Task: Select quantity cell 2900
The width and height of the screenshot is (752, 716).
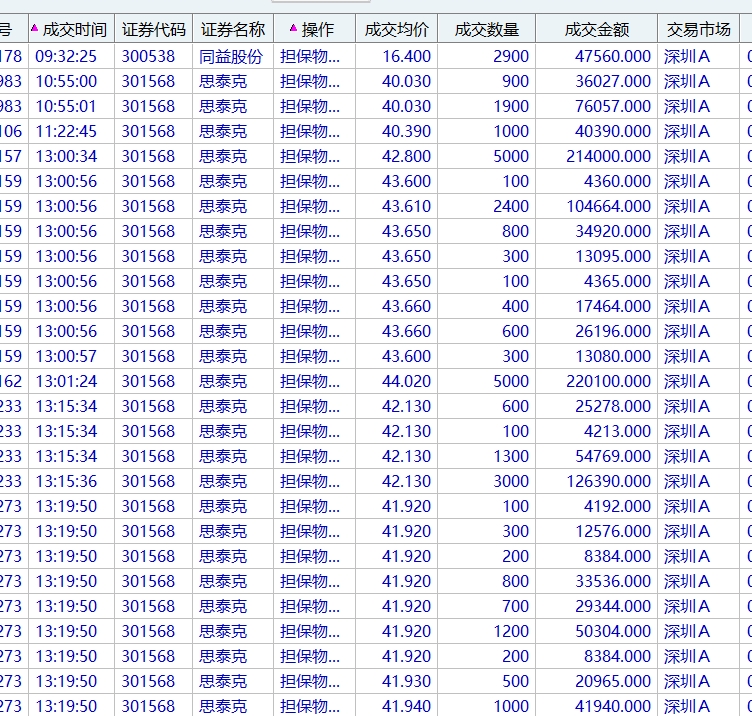Action: pyautogui.click(x=511, y=57)
